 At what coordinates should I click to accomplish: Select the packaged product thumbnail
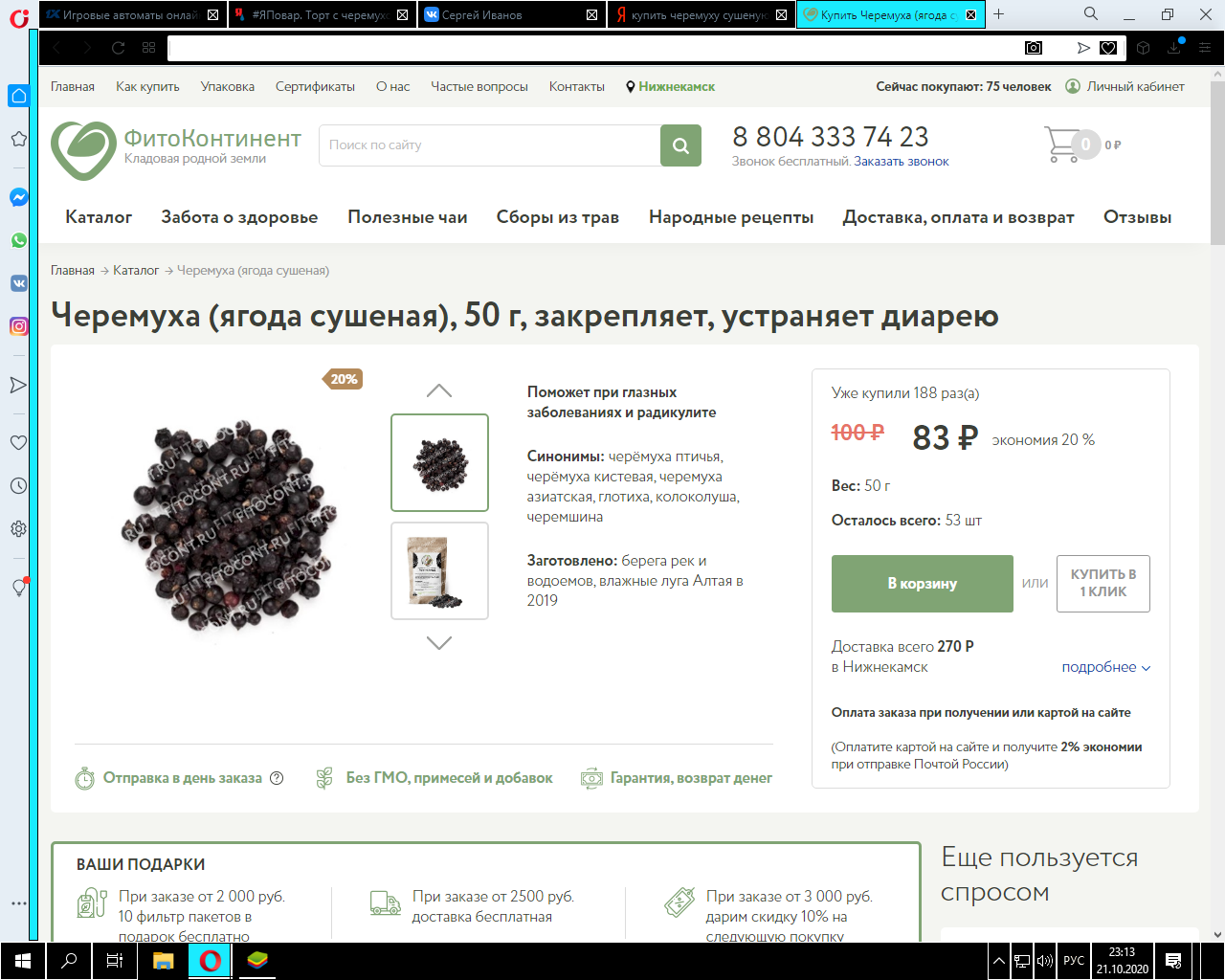(439, 570)
